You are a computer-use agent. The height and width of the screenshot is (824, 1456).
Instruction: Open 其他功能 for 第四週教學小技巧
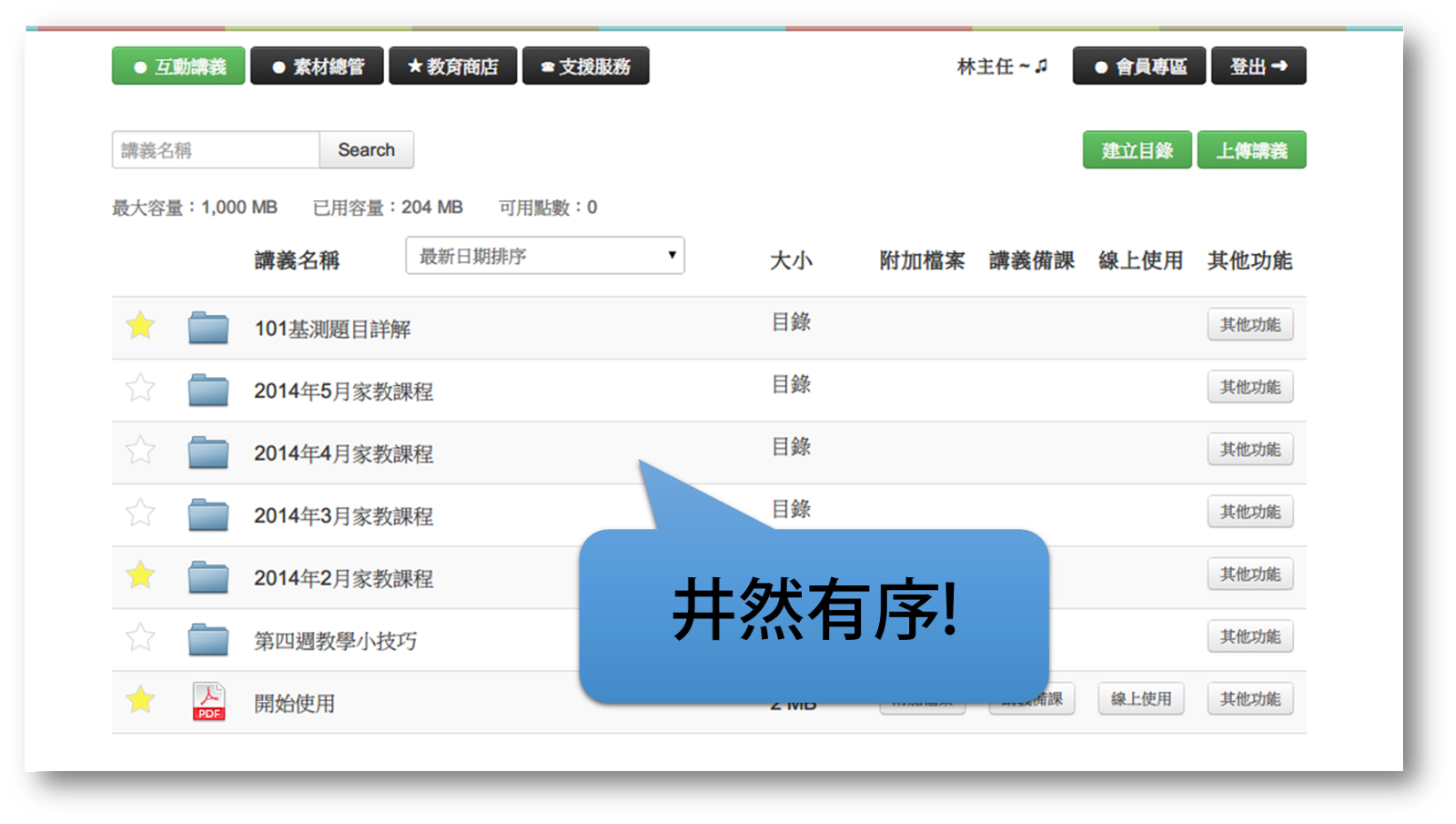pyautogui.click(x=1250, y=636)
